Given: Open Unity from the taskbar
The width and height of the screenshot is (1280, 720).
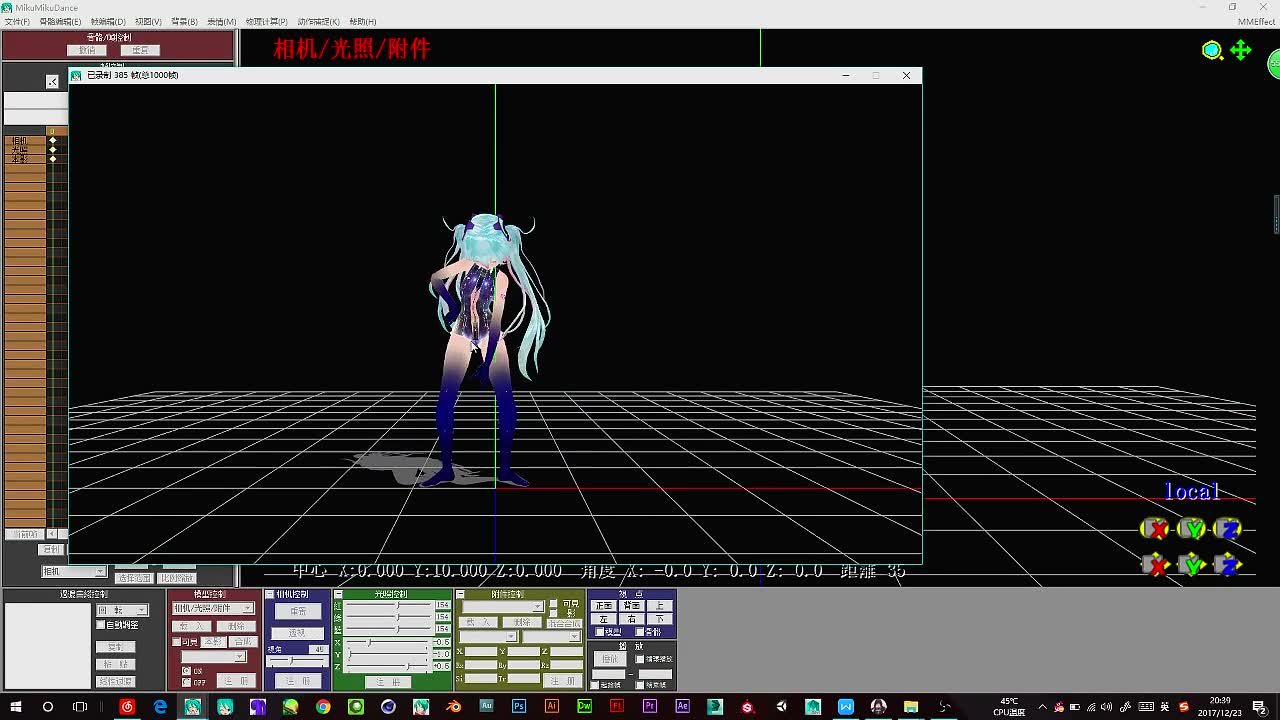Looking at the screenshot, I should (x=781, y=706).
